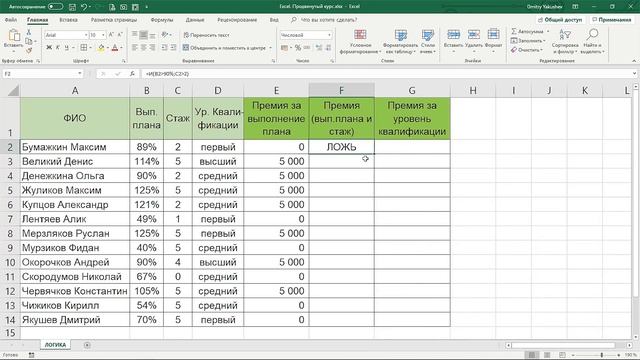Open the font size dropdown
Screen dimensions: 640x360
103,35
